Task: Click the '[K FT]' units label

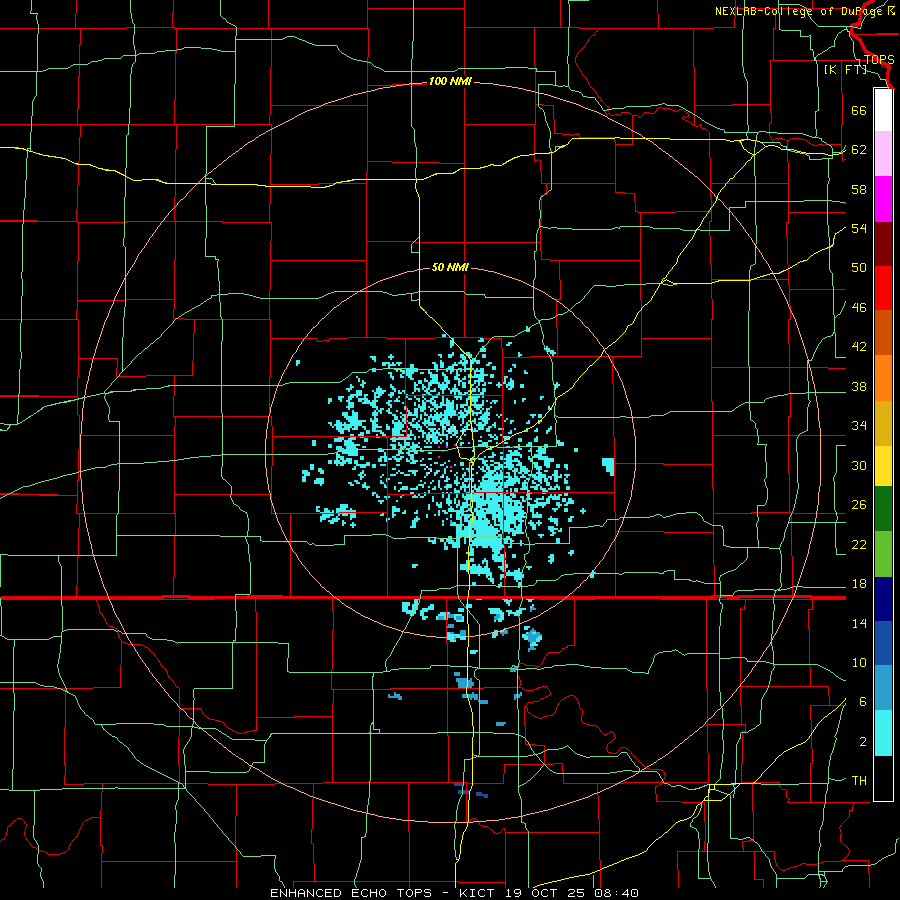Action: click(845, 70)
